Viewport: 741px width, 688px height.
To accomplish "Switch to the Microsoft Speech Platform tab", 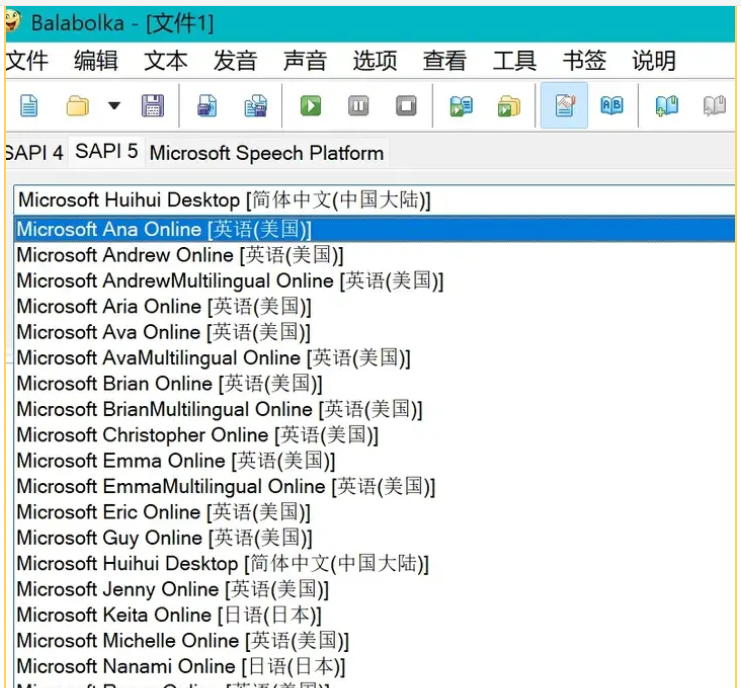I will 267,153.
